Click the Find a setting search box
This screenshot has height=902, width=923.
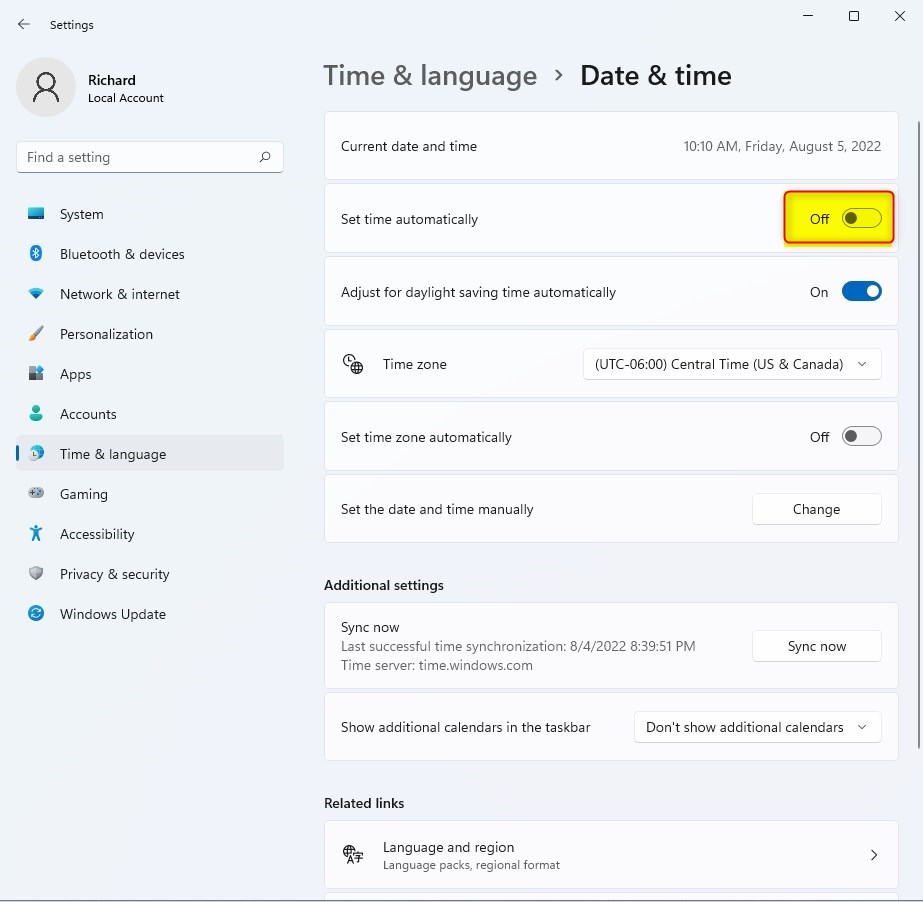150,157
